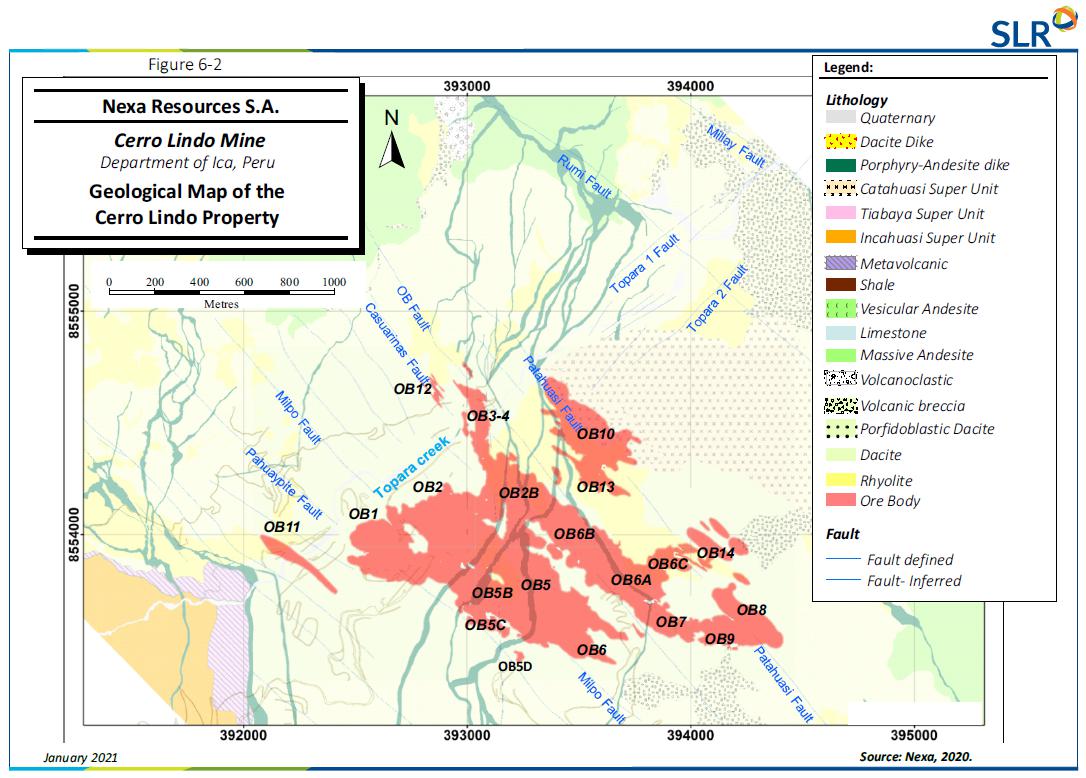Click the OB14 ore body label
1086x778 pixels.
715,552
